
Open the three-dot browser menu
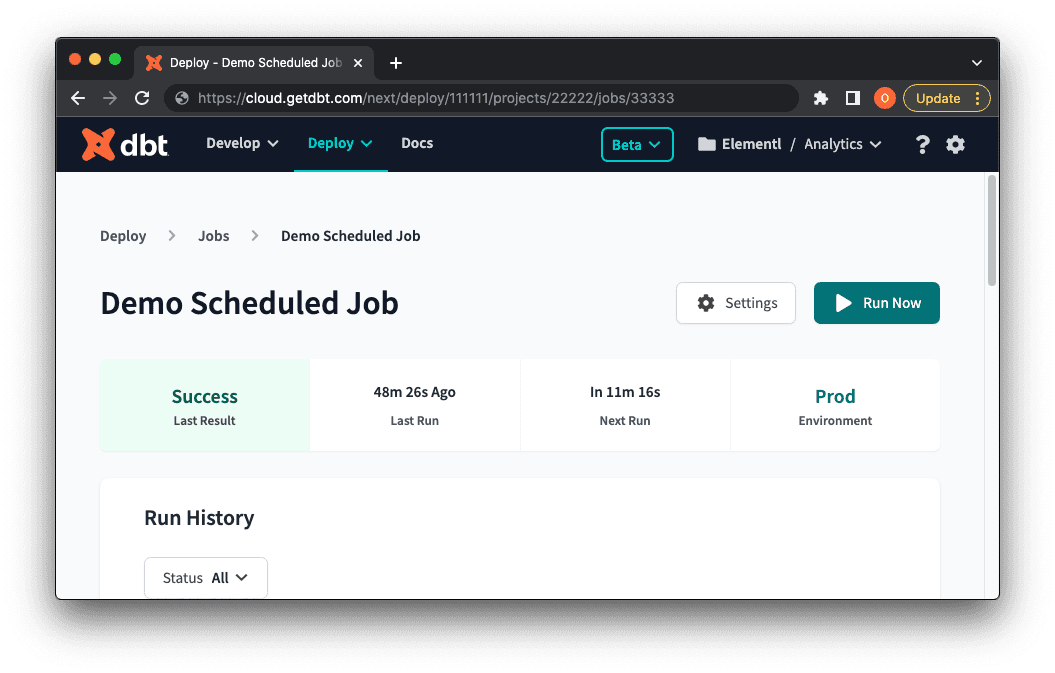pos(977,98)
